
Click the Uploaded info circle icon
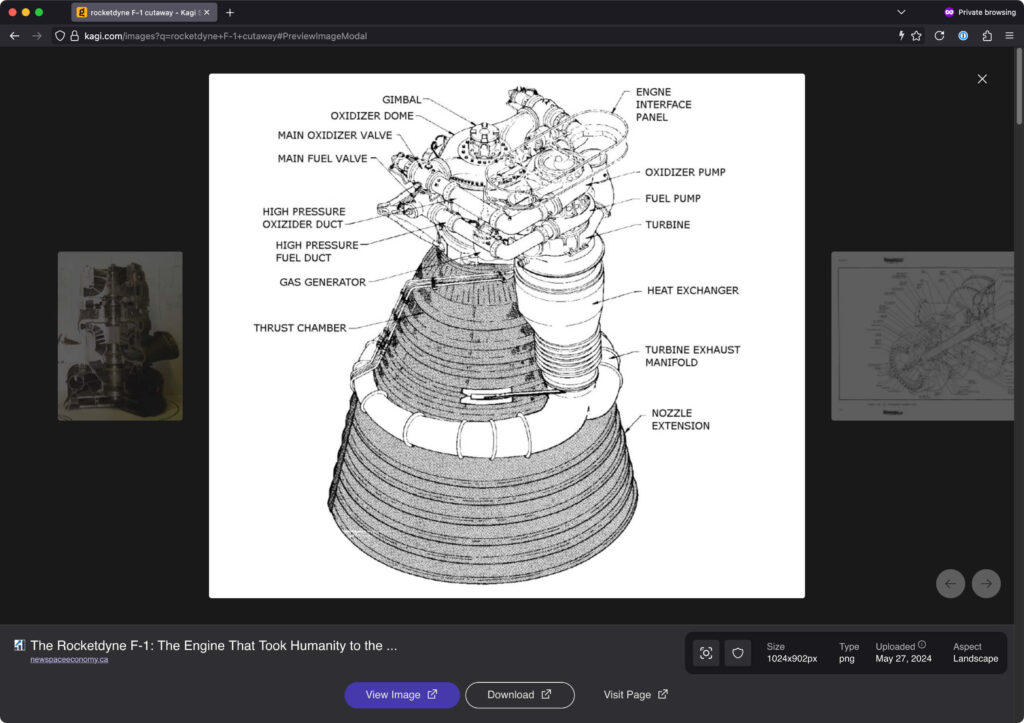[922, 645]
